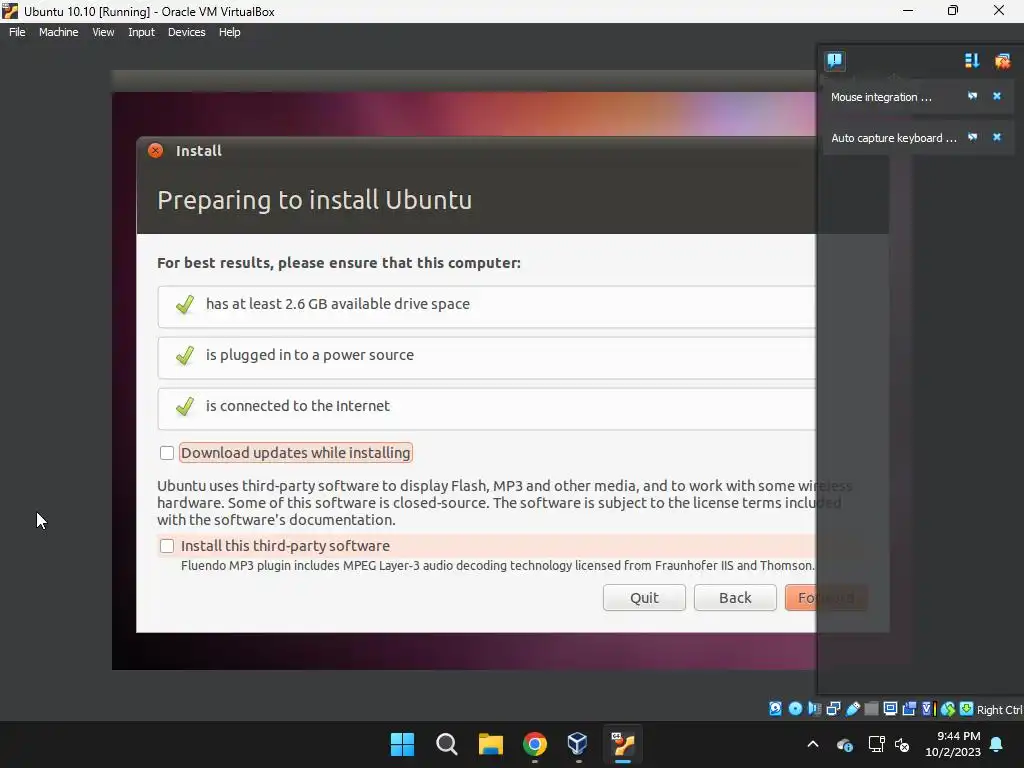This screenshot has height=768, width=1024.
Task: Click do-not-show-again icon for Auto capture keyboard
Action: click(972, 137)
